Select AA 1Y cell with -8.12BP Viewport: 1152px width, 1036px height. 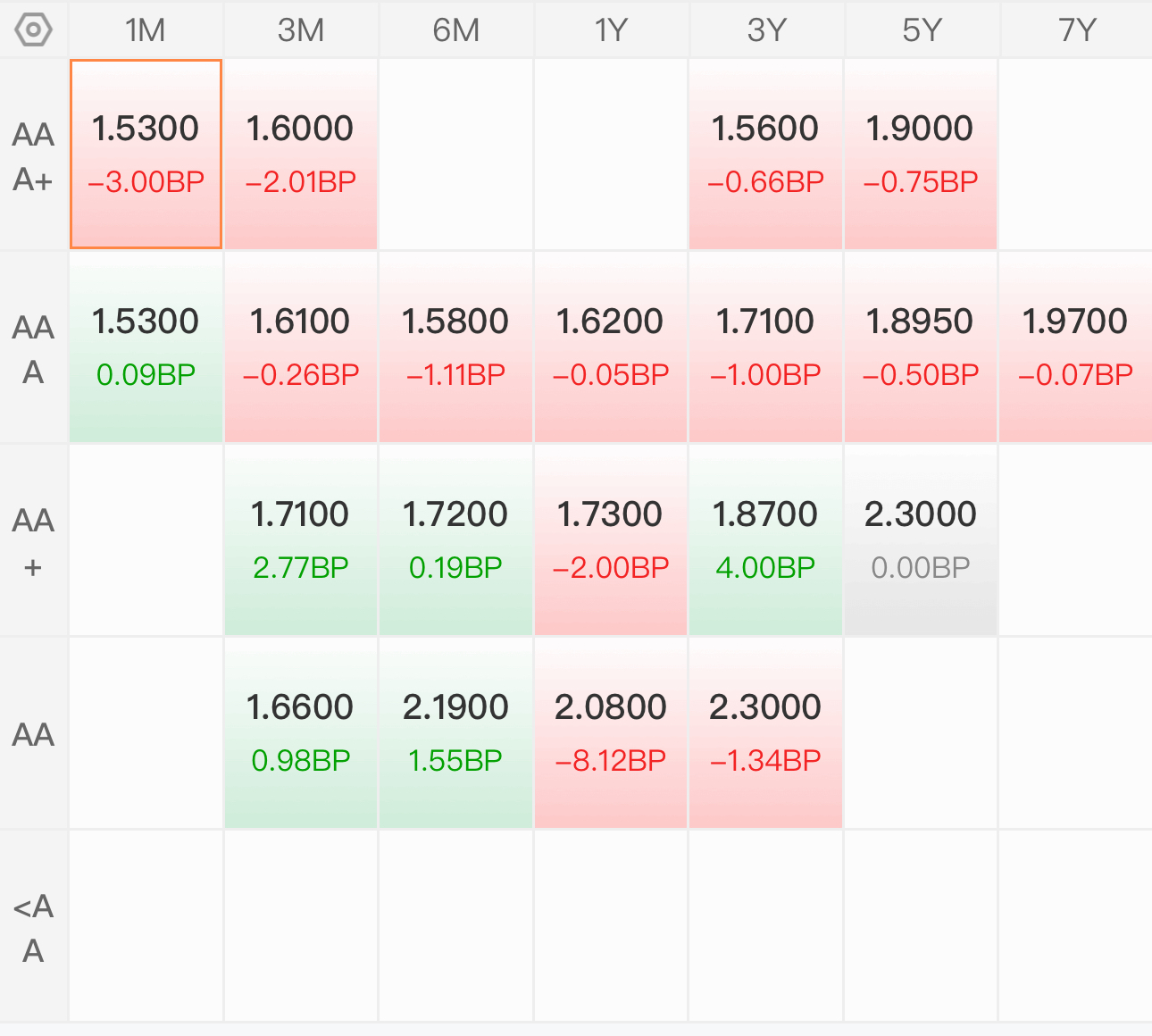[611, 733]
